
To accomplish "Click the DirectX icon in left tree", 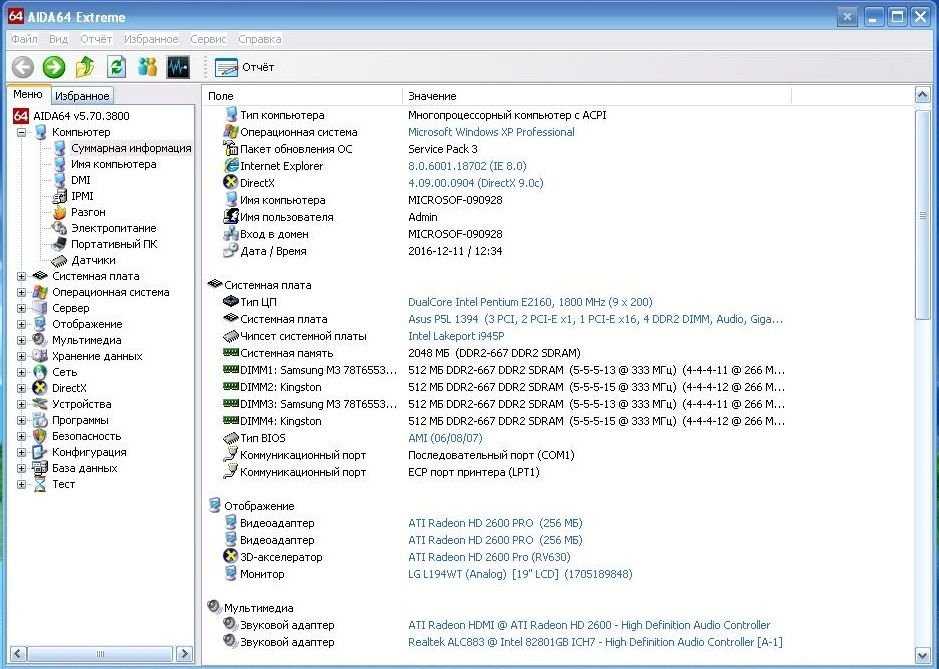I will 40,388.
